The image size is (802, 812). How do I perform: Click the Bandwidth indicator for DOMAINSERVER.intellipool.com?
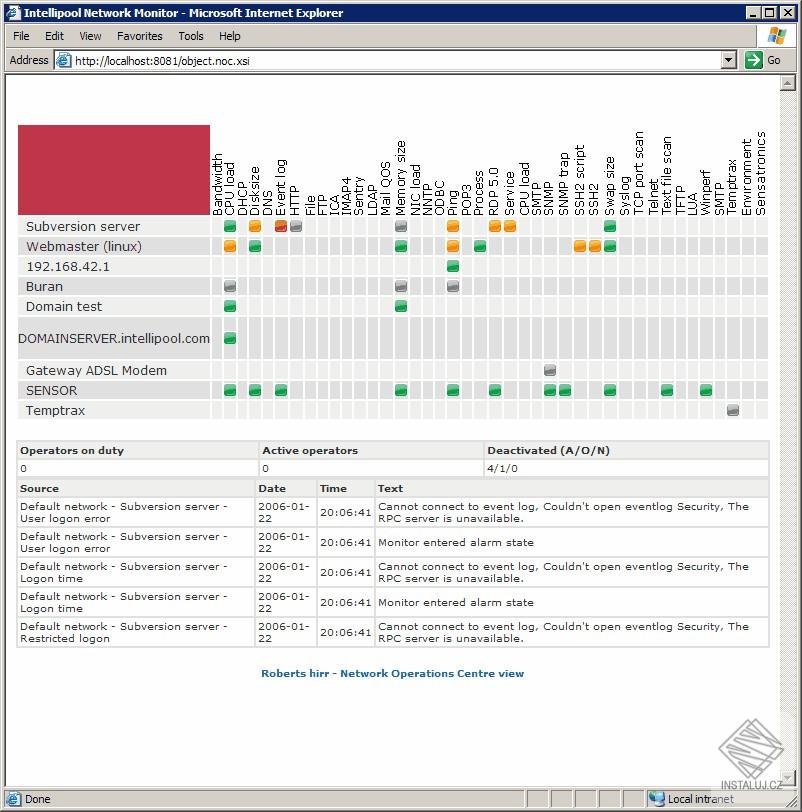click(229, 338)
